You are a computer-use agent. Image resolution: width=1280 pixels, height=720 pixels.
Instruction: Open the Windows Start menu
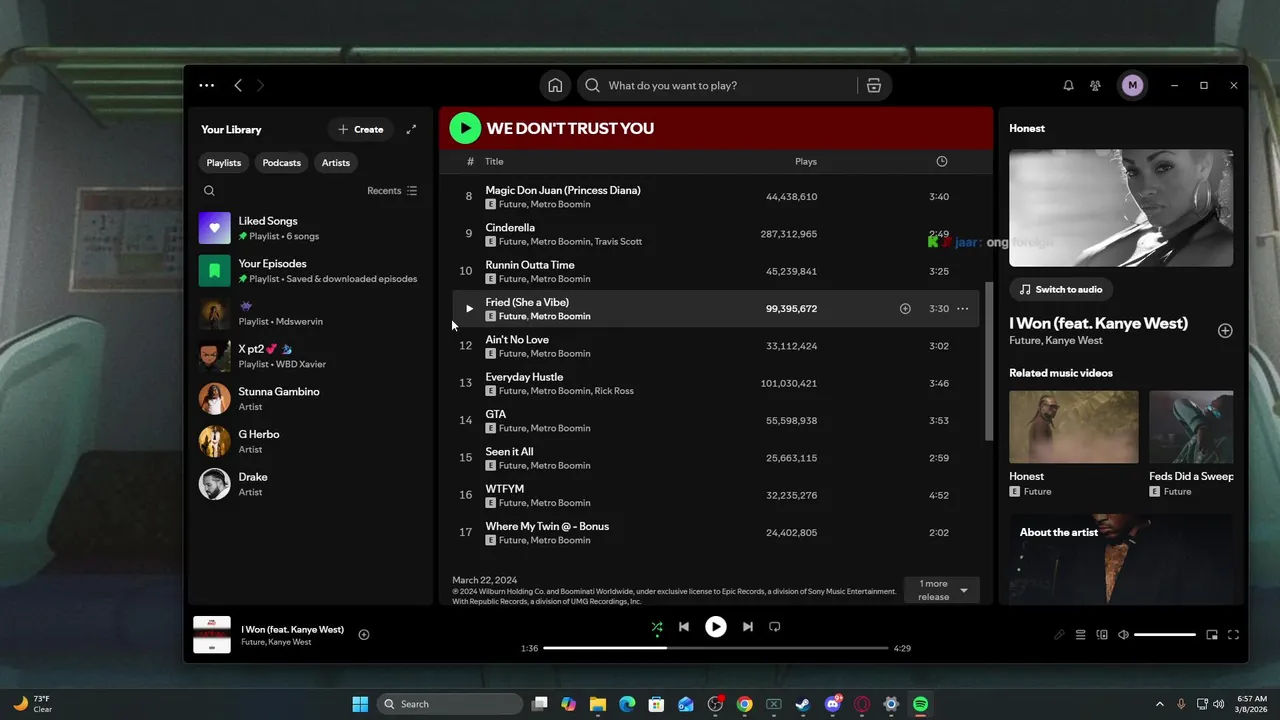pos(360,704)
